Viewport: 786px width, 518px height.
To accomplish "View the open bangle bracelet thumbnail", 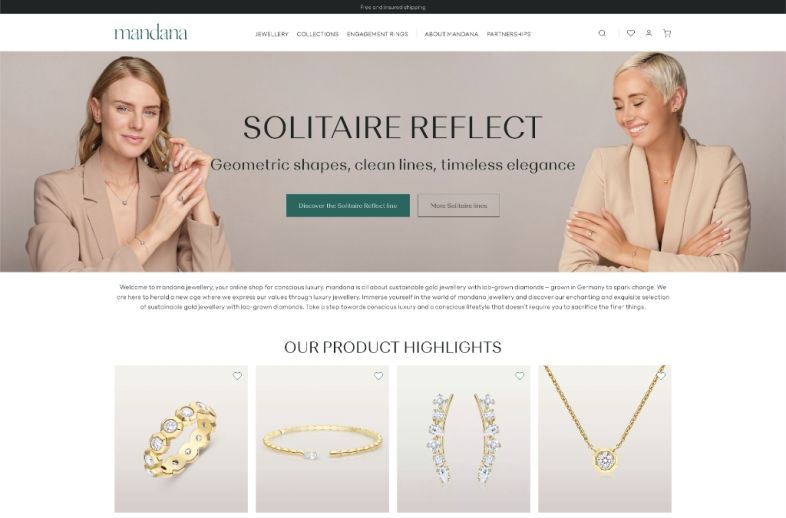I will pos(322,439).
